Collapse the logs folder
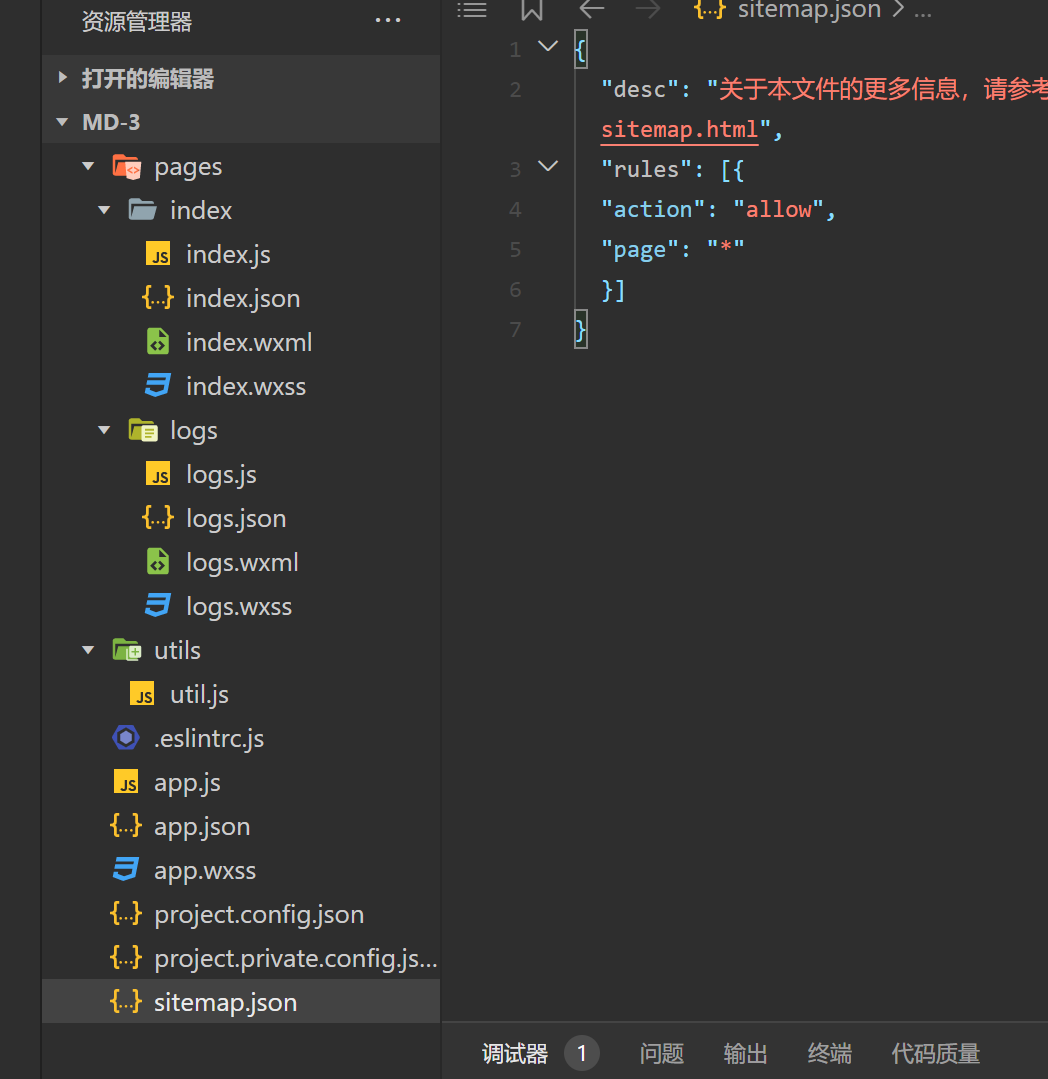1048x1079 pixels. pos(105,431)
